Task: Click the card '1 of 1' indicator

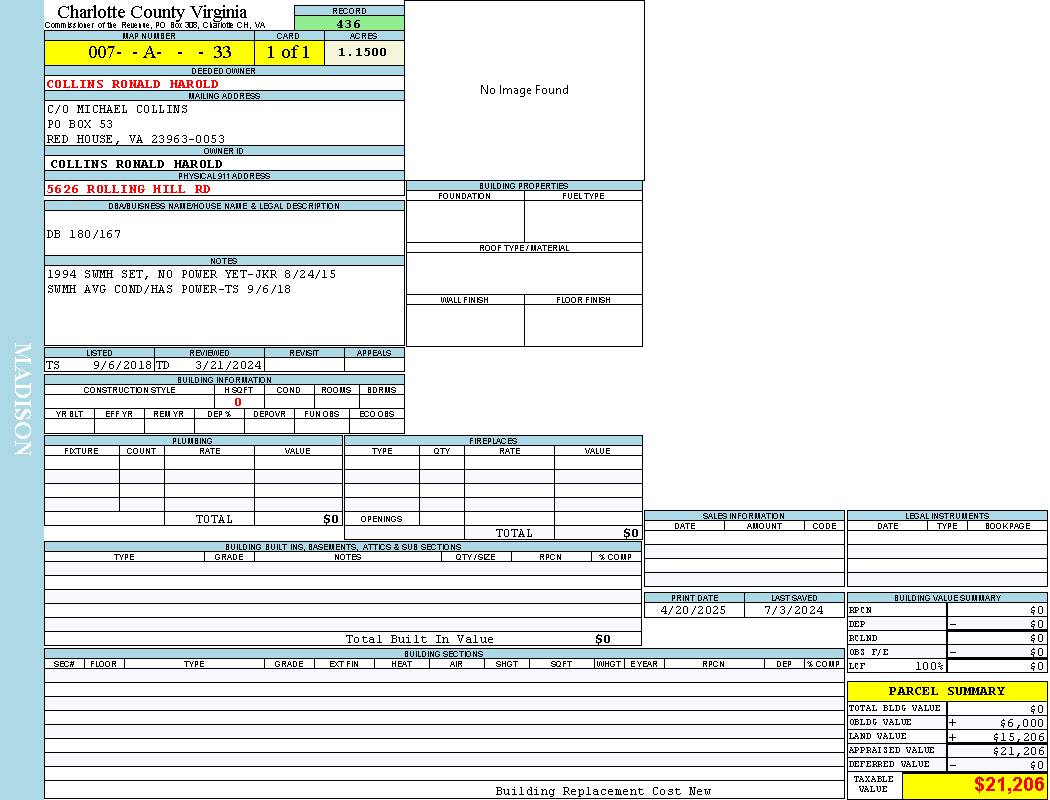Action: pos(288,52)
